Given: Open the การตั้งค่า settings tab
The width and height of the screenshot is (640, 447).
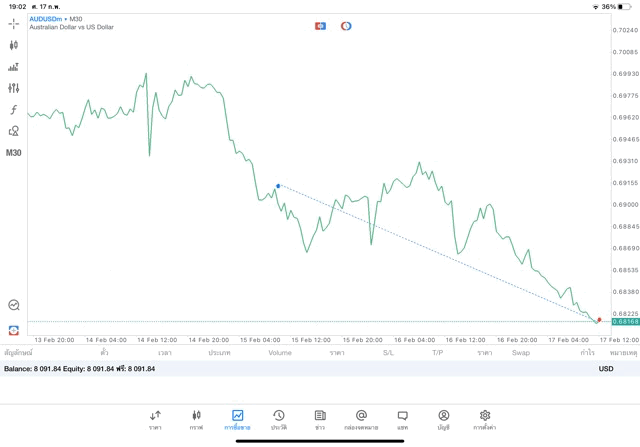Looking at the screenshot, I should point(485,419).
